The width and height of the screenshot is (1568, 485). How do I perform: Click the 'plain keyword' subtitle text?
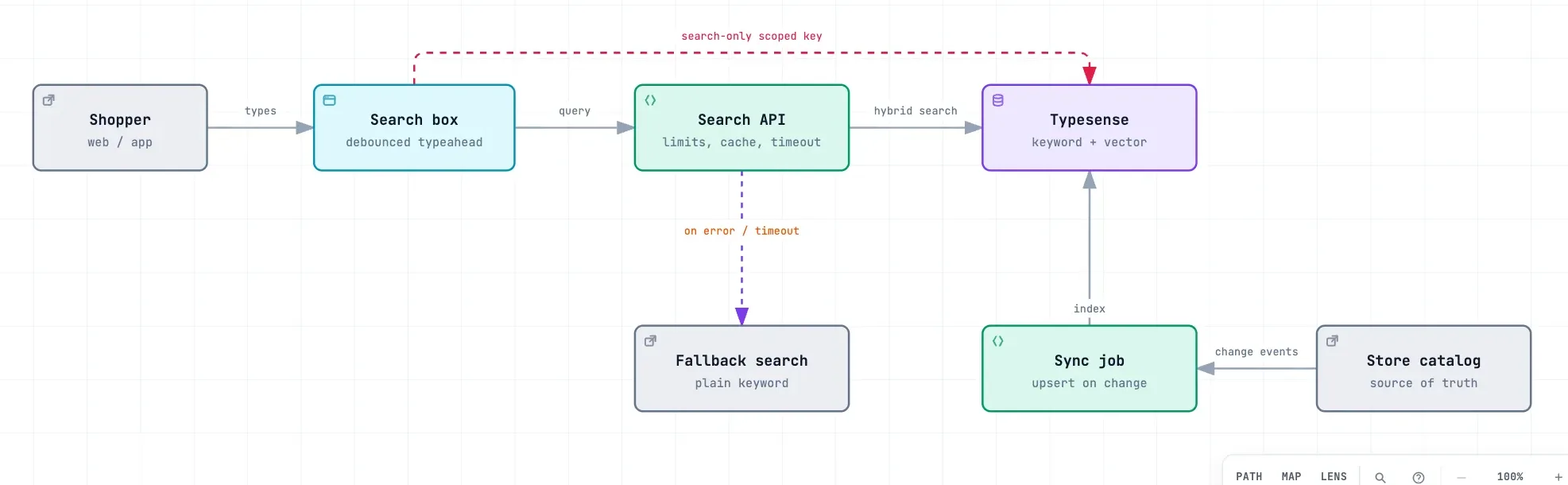pos(741,383)
